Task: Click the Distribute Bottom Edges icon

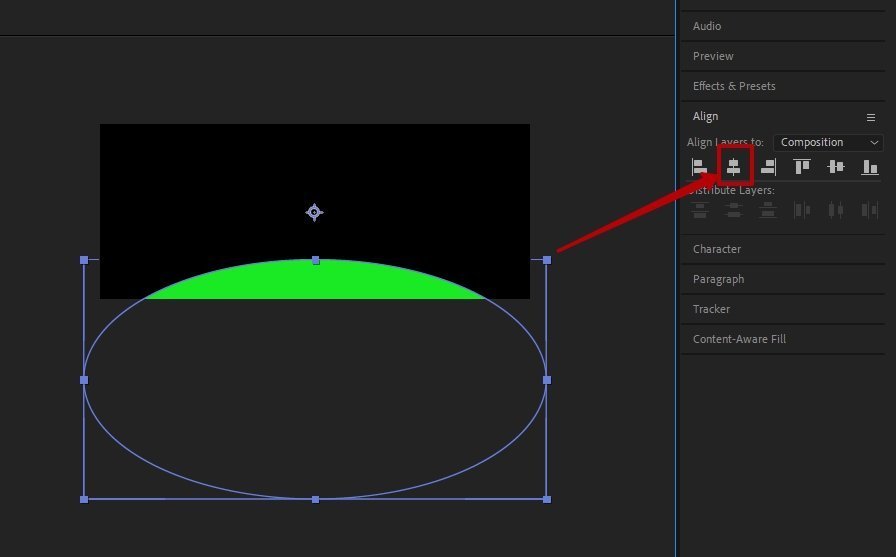Action: tap(768, 210)
